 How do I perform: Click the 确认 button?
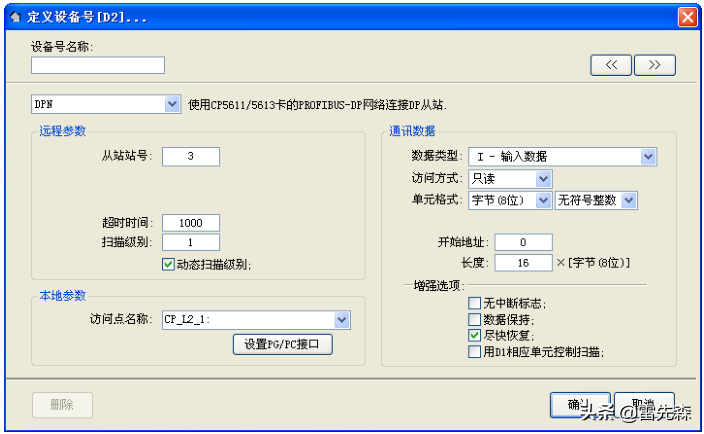(580, 404)
